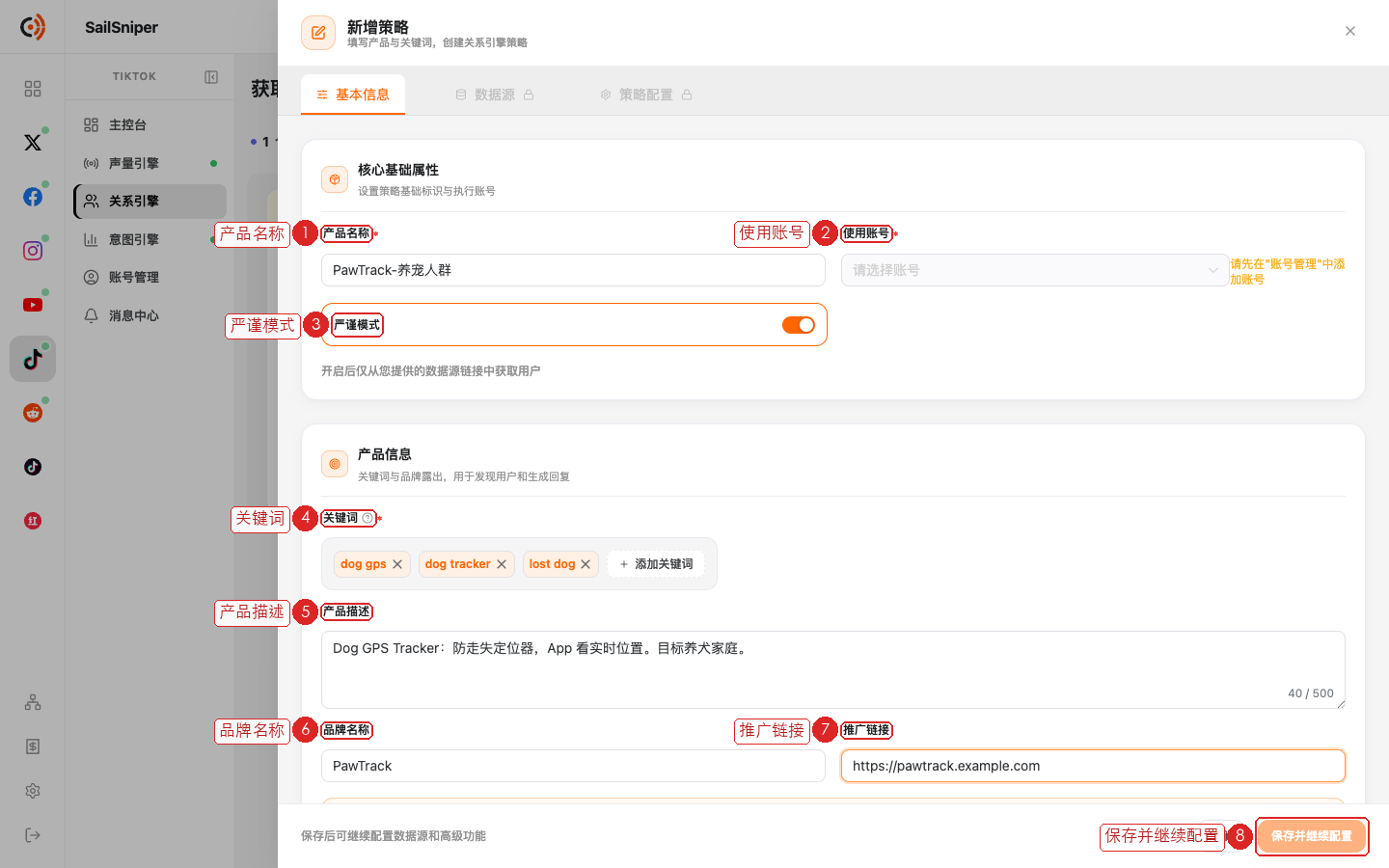This screenshot has width=1389, height=868.
Task: Open 关系引擎 in the sidebar
Action: [150, 202]
